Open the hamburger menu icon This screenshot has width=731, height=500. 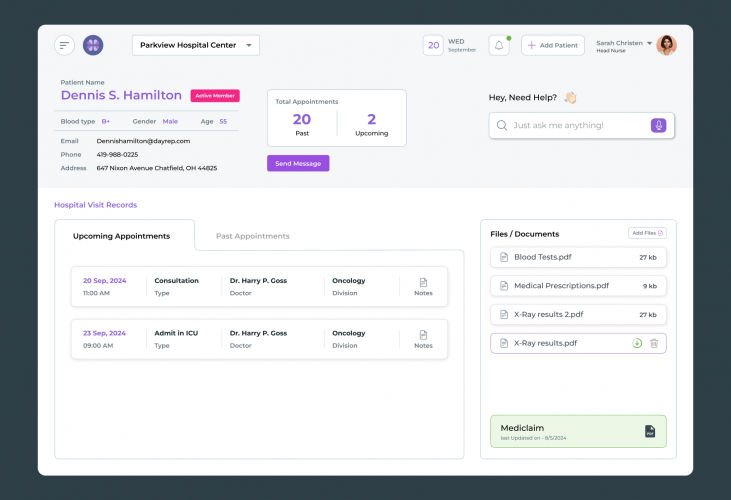point(64,45)
